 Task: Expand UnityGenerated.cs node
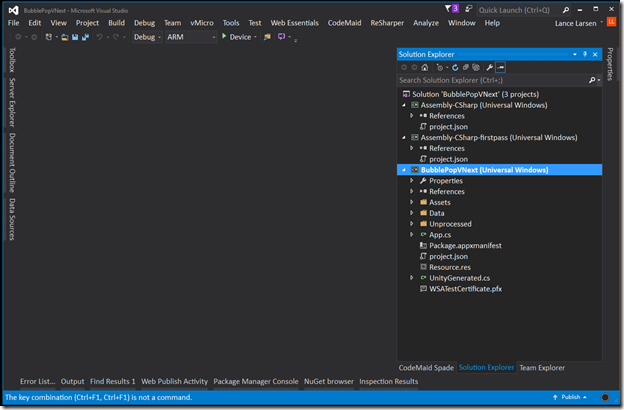click(412, 278)
